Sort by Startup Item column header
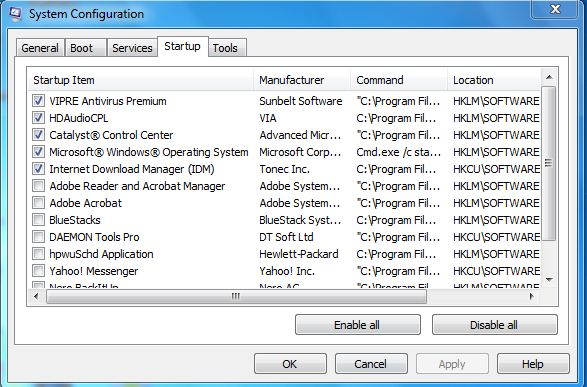The image size is (587, 387). 140,80
